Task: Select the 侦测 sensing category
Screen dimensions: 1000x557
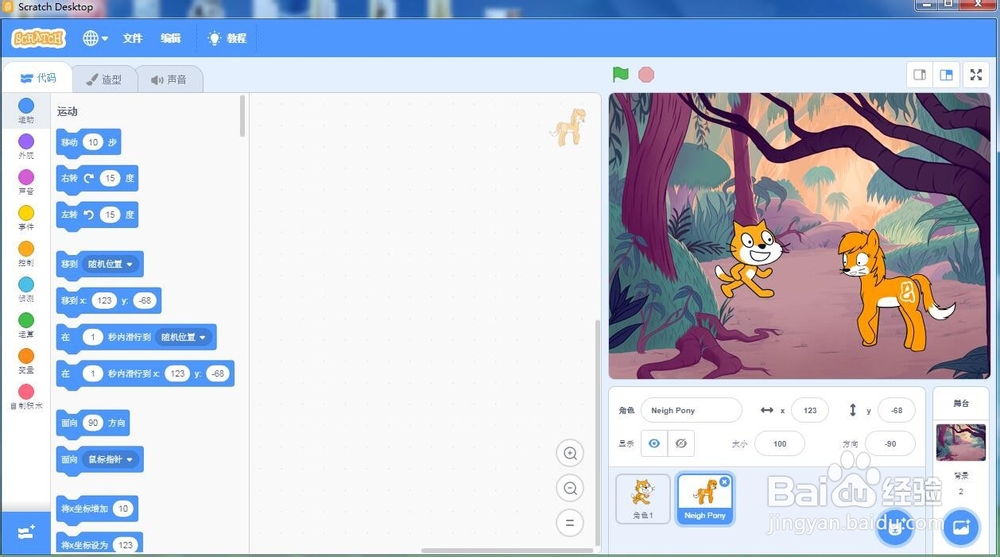Action: 26,289
